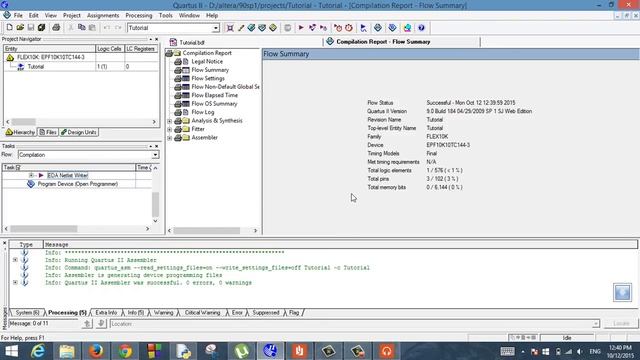Open Firefox from the taskbar
This screenshot has width=640, height=360.
click(96, 351)
